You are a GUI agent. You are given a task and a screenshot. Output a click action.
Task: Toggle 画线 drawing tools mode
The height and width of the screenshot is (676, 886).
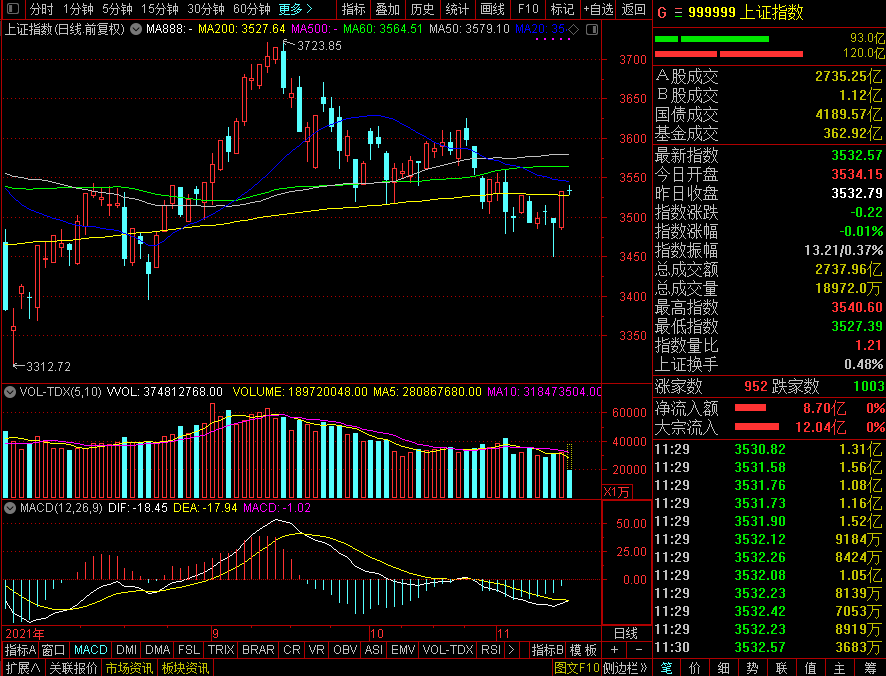coord(493,9)
